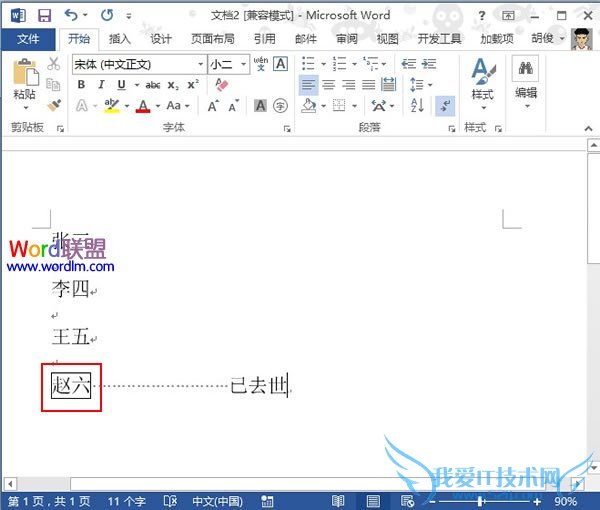Copy selection with the copy icon
Screen dimensions: 600x510
tap(53, 85)
